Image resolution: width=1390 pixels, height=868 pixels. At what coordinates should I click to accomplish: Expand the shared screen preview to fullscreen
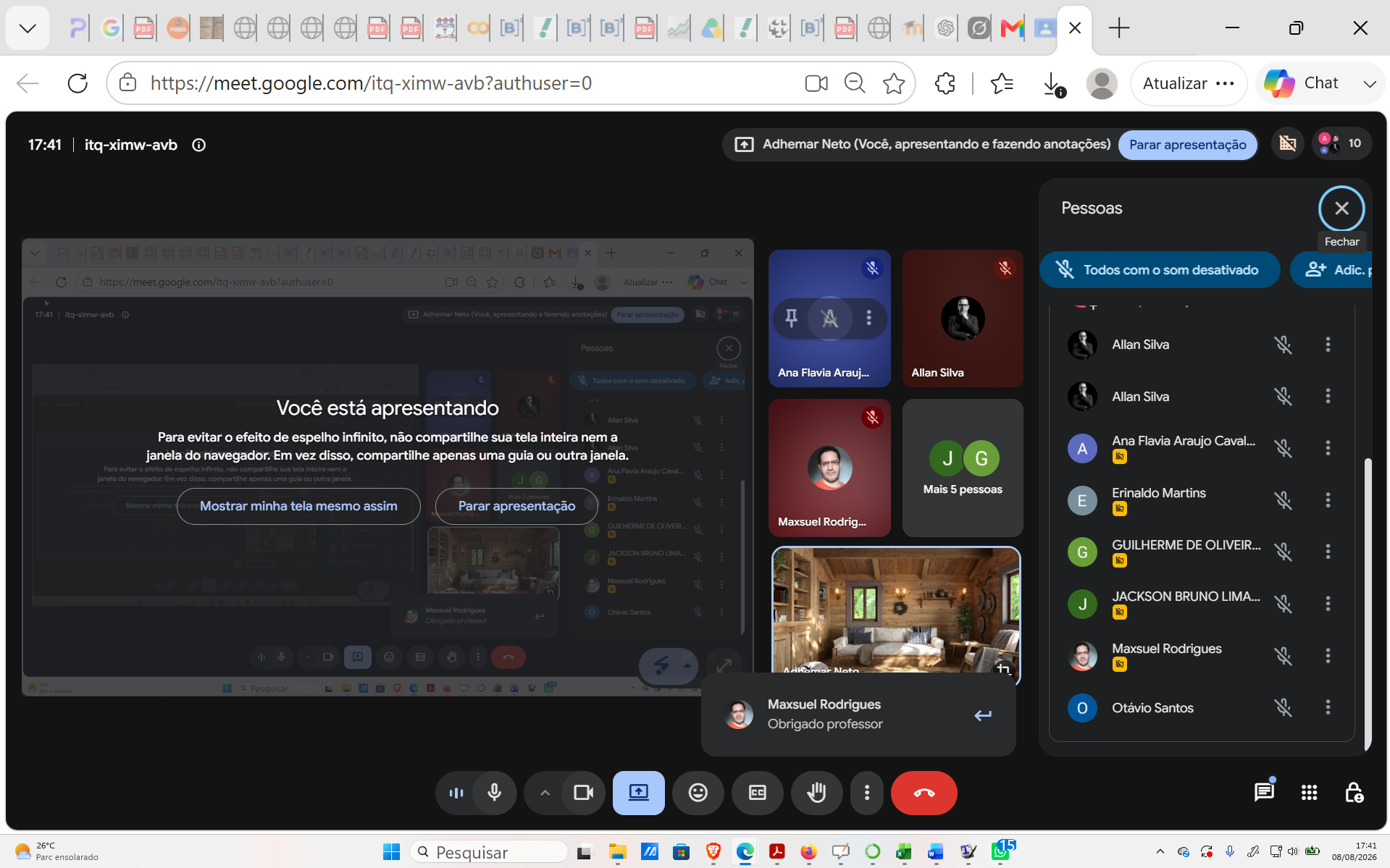[x=724, y=665]
